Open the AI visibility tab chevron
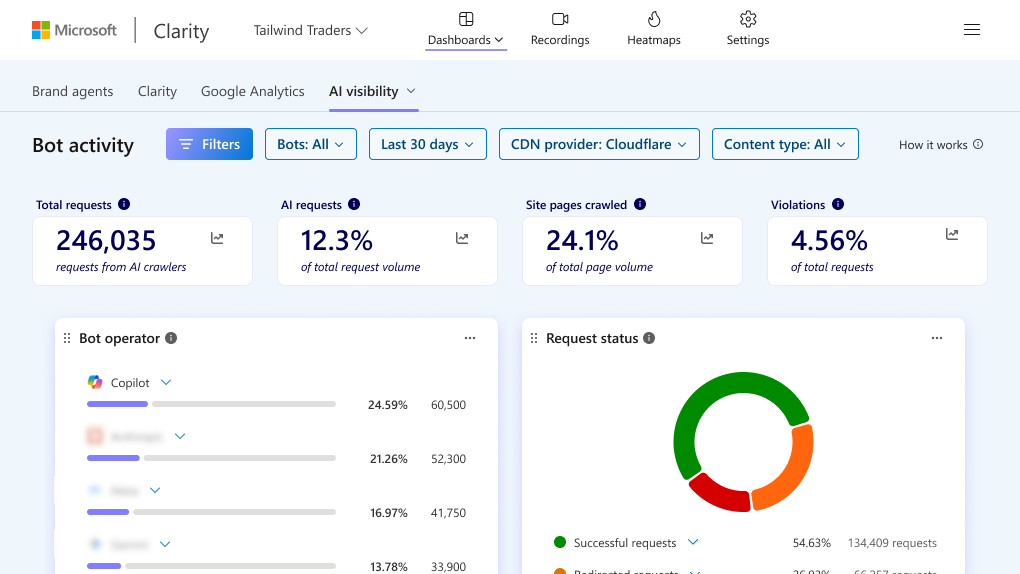The image size is (1020, 574). click(411, 91)
